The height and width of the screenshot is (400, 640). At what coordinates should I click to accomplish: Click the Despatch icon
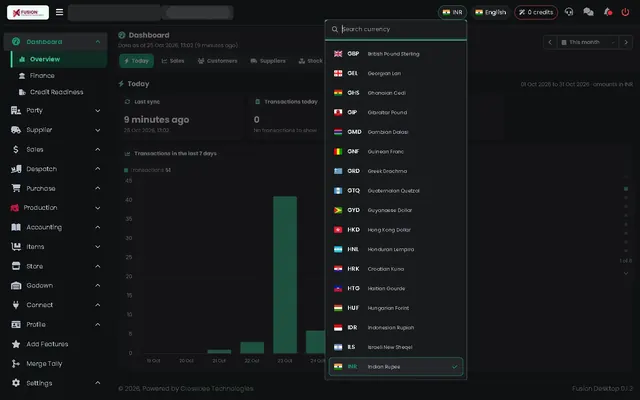point(16,169)
